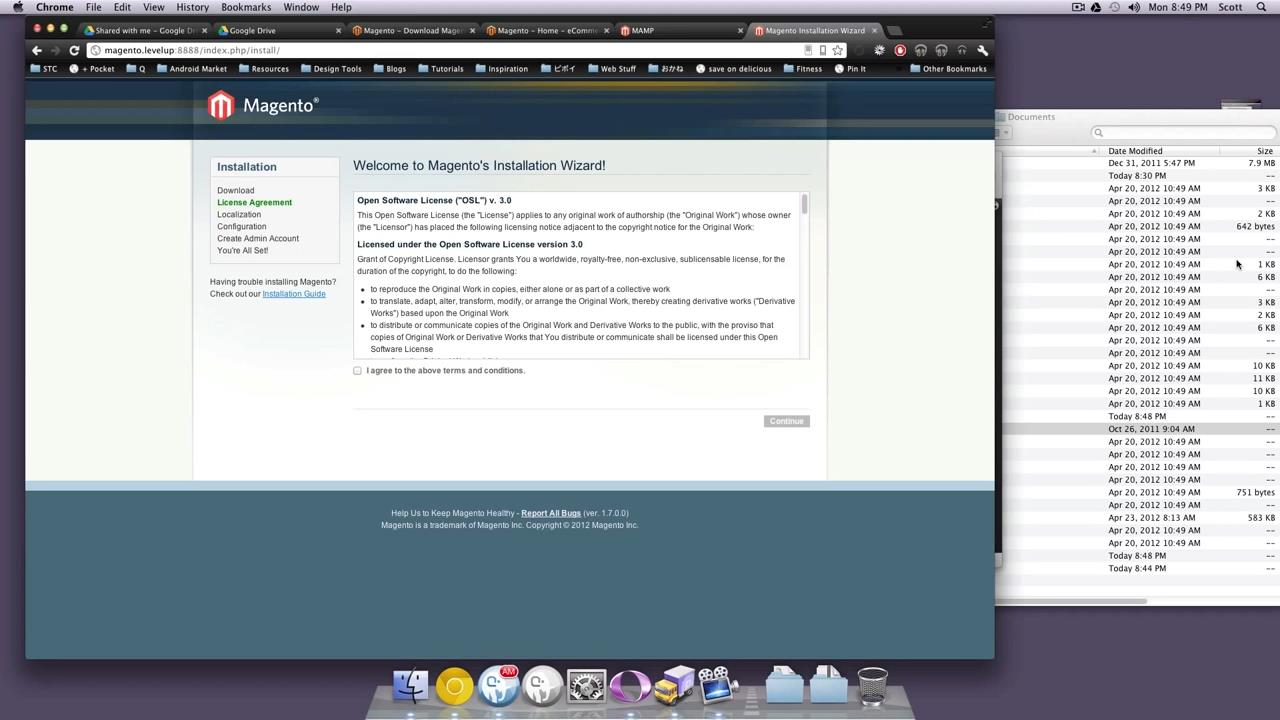This screenshot has height=720, width=1280.
Task: Open the Fitness bookmarks folder
Action: tap(803, 69)
